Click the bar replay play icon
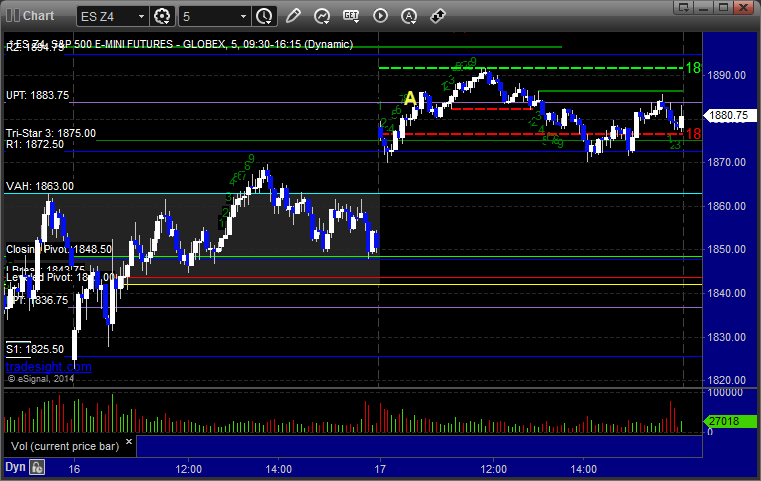The height and width of the screenshot is (481, 761). (x=380, y=16)
